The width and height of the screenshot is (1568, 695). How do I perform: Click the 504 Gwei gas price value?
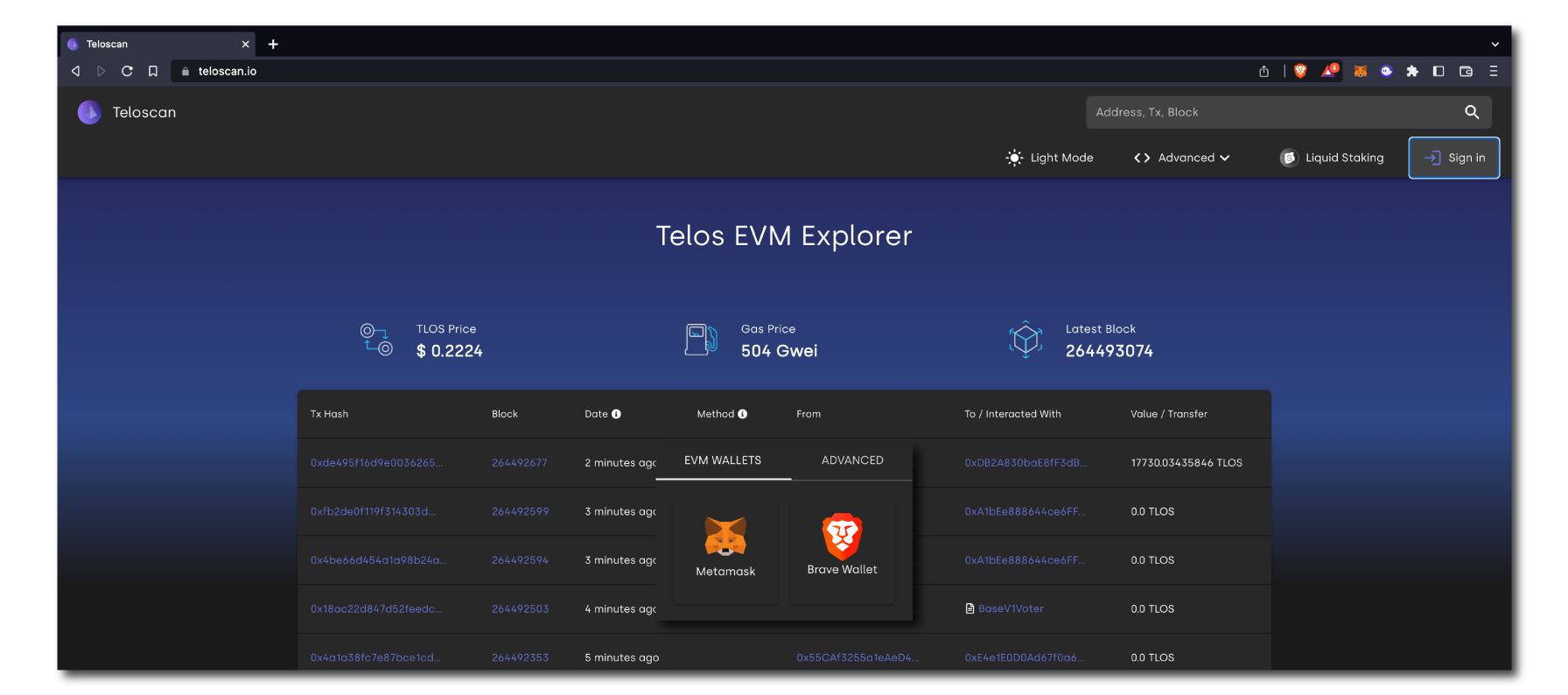pyautogui.click(x=779, y=351)
